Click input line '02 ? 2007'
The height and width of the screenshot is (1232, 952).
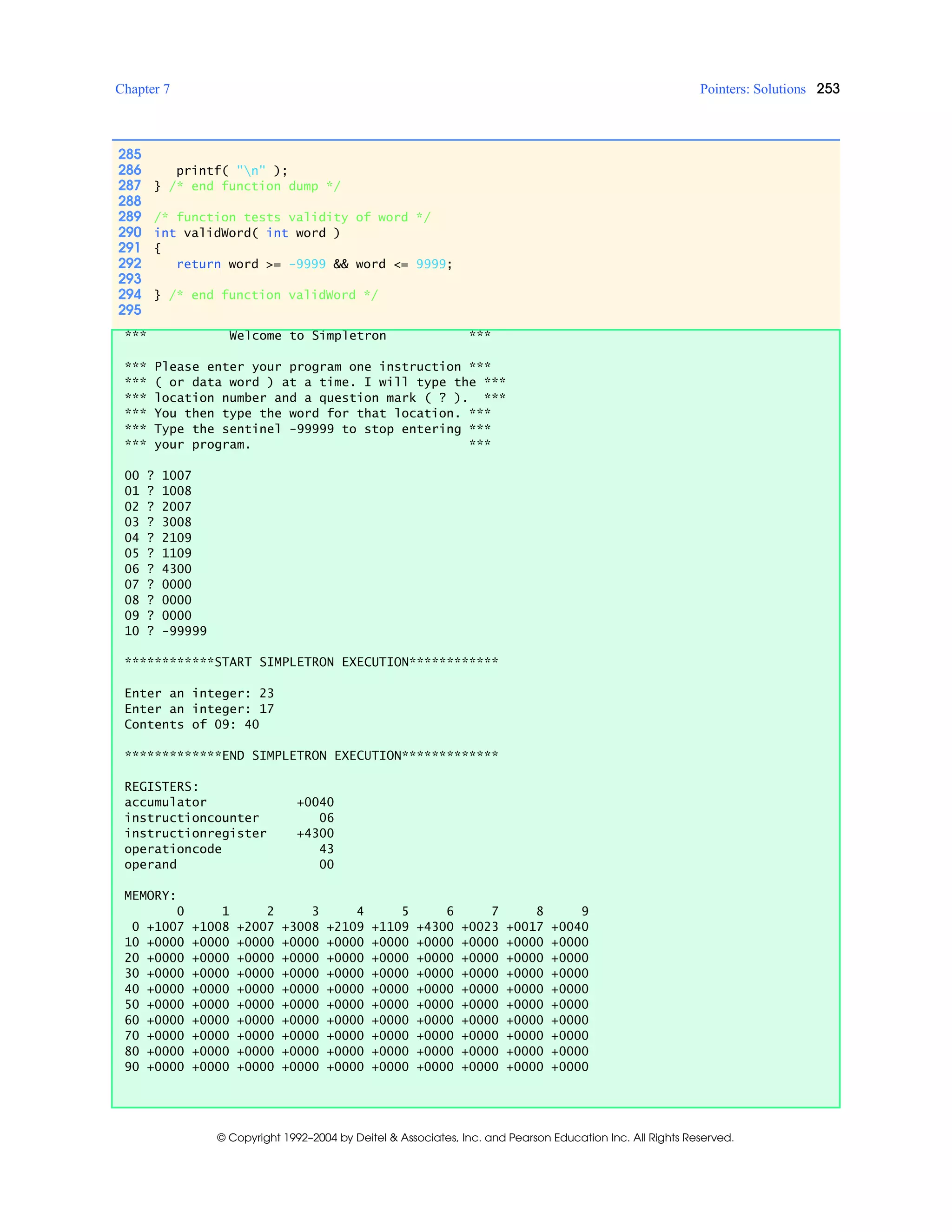(158, 507)
